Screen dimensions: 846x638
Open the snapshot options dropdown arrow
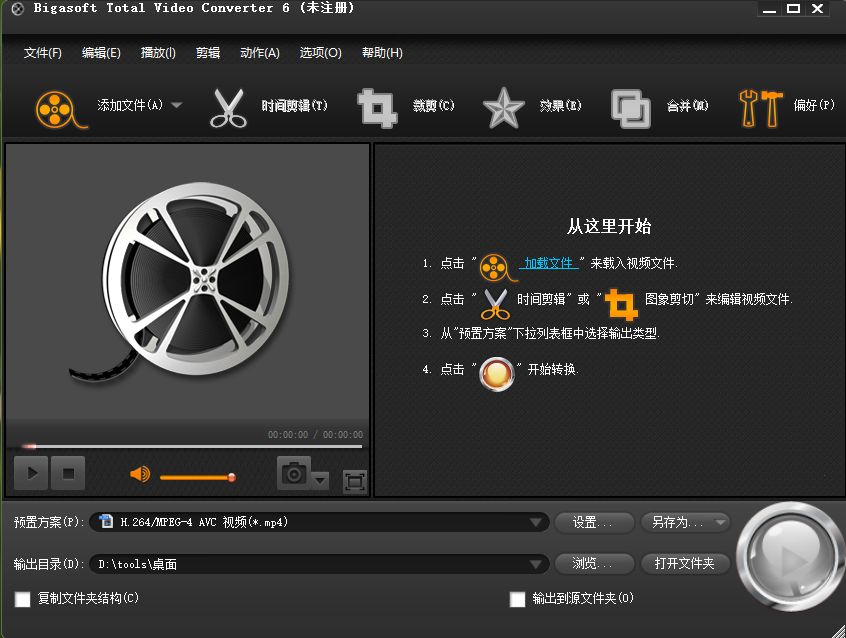(320, 480)
